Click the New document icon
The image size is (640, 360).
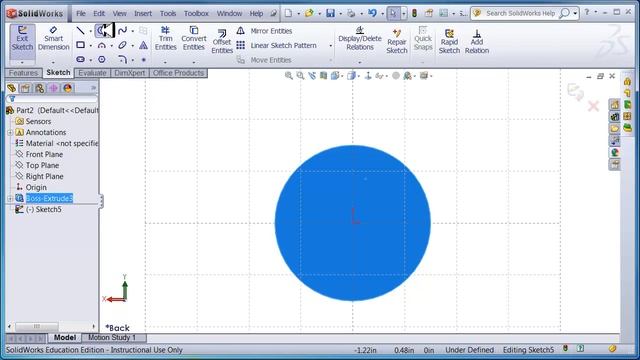288,13
